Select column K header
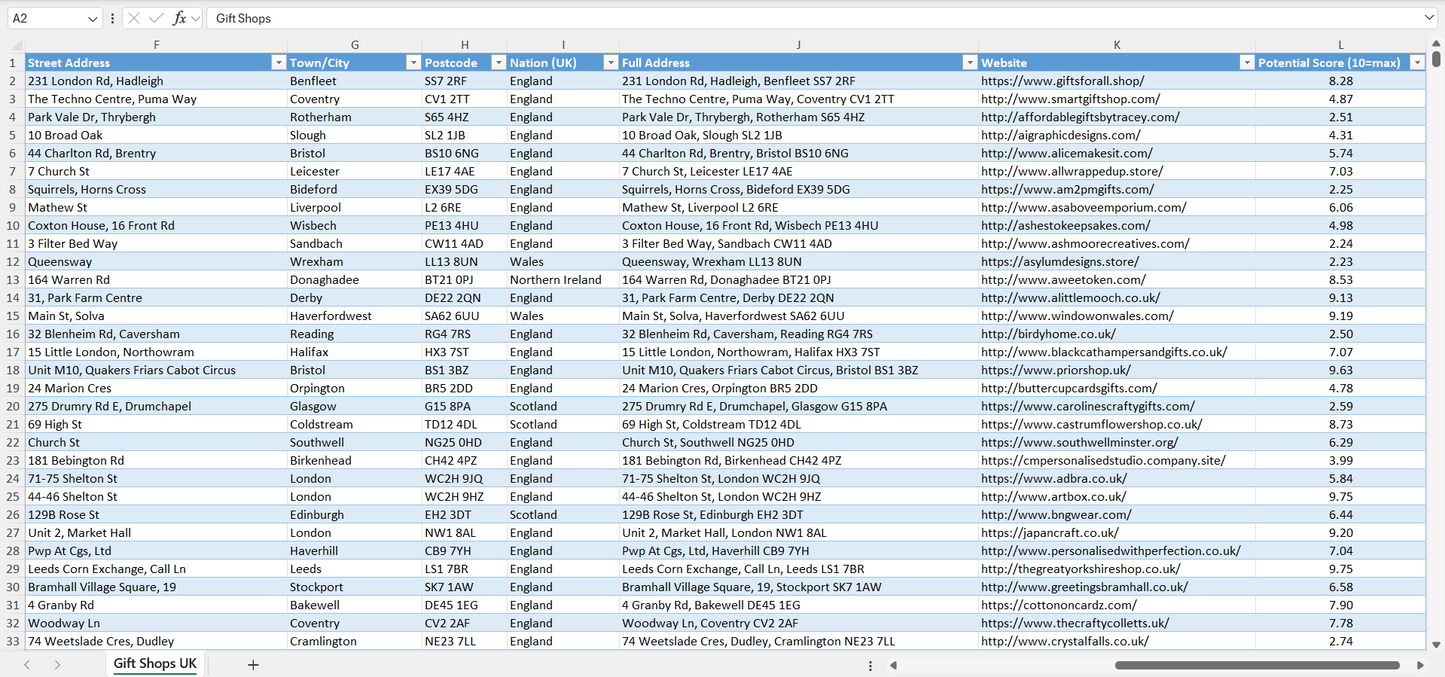The image size is (1445, 677). [x=1116, y=44]
